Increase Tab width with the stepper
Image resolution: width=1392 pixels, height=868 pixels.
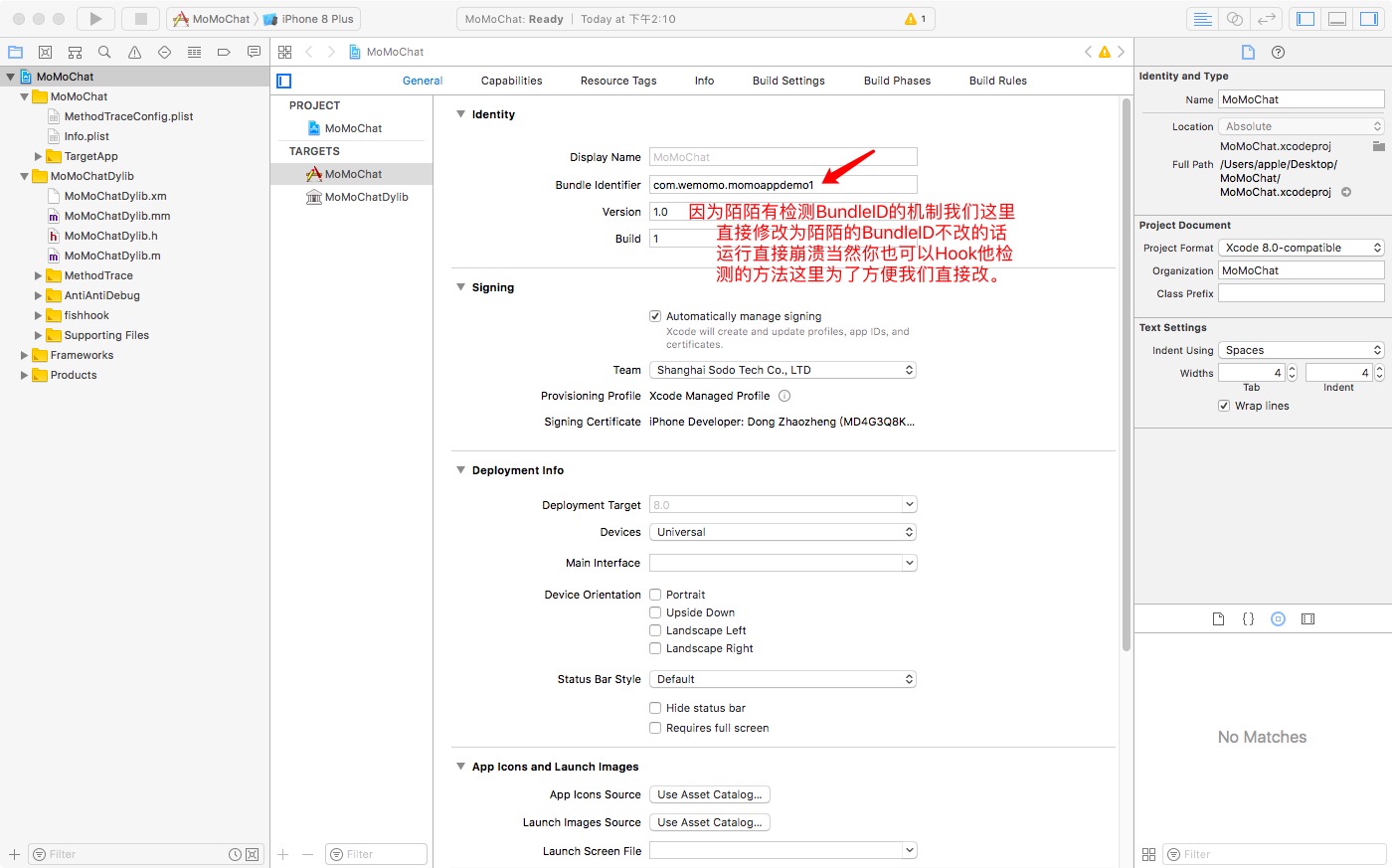[x=1292, y=368]
